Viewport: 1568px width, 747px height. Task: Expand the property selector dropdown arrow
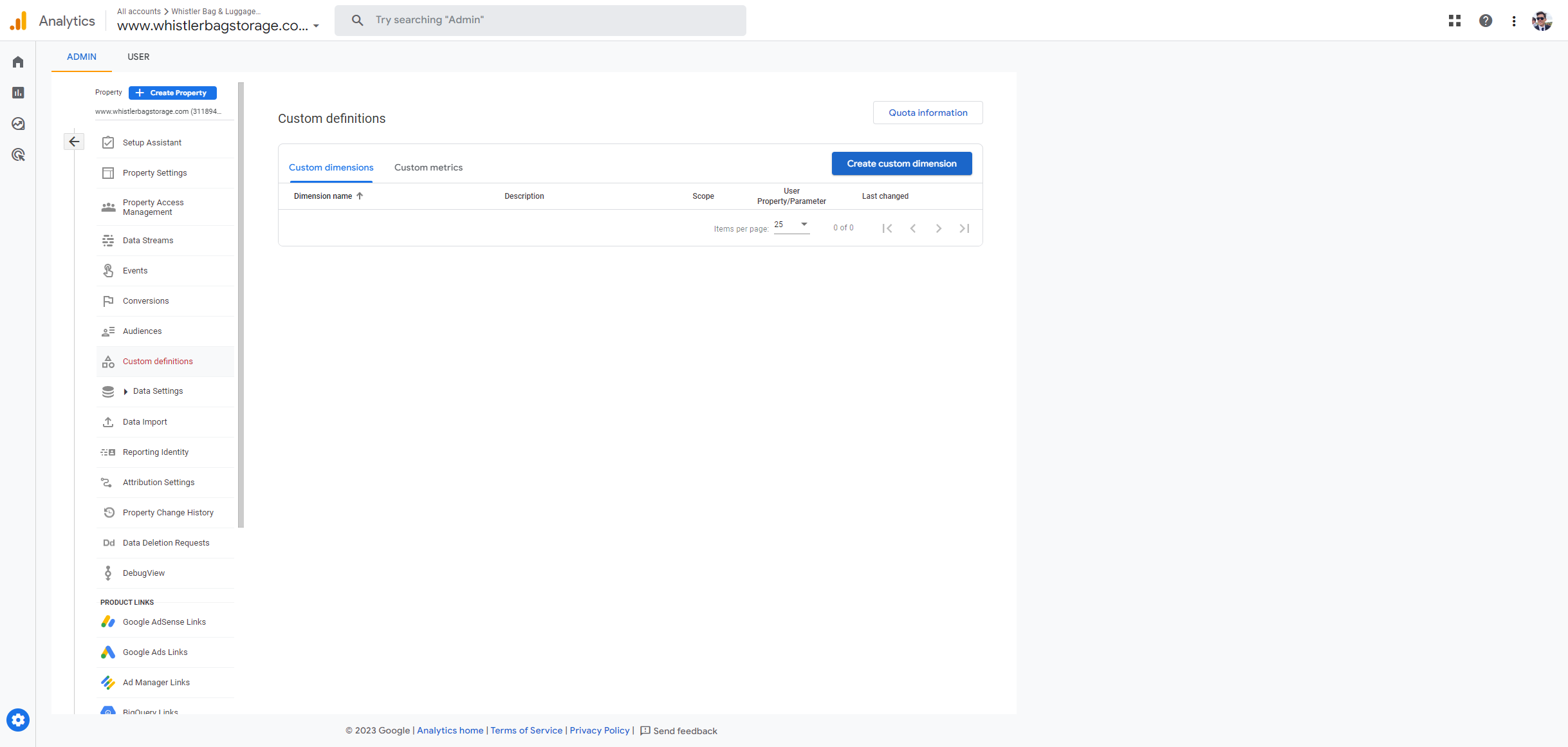coord(316,26)
